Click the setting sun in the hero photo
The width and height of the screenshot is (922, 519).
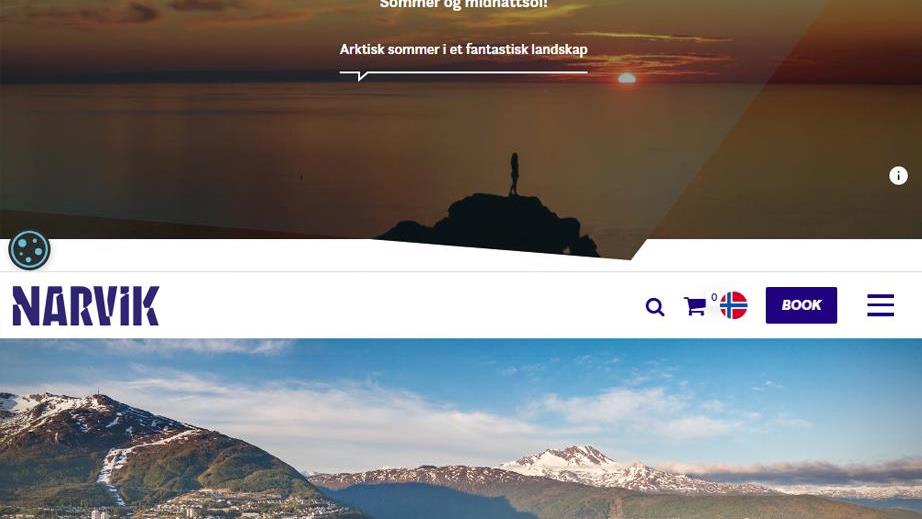pyautogui.click(x=627, y=78)
